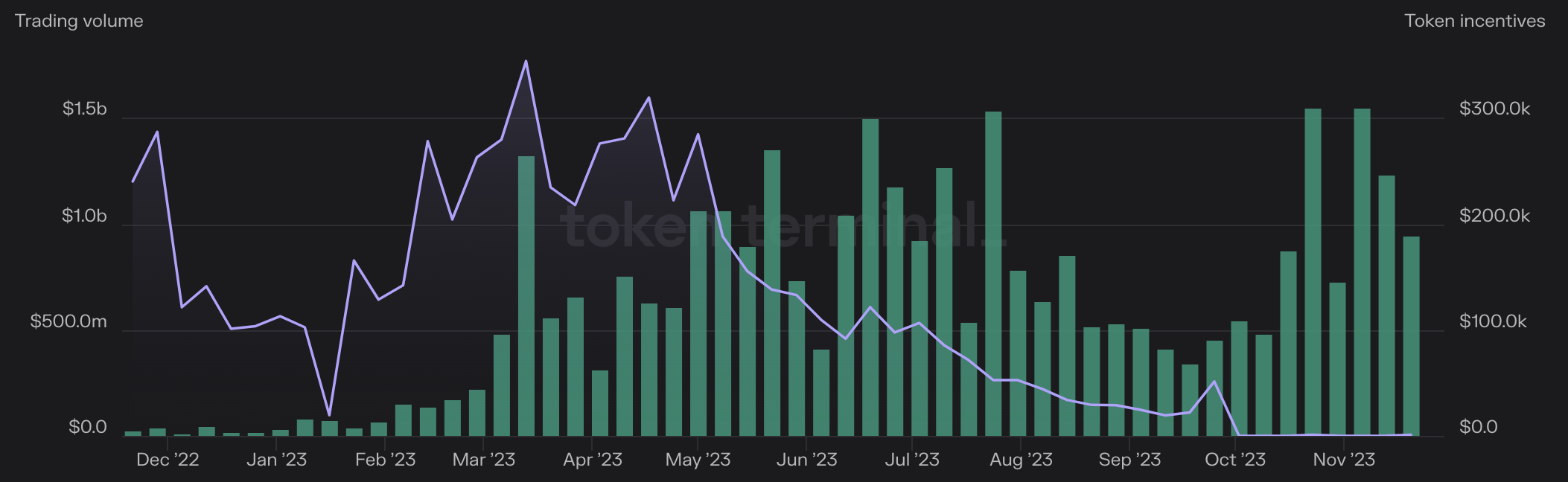Select the May '23 date label
This screenshot has height=482, width=1568.
(698, 460)
